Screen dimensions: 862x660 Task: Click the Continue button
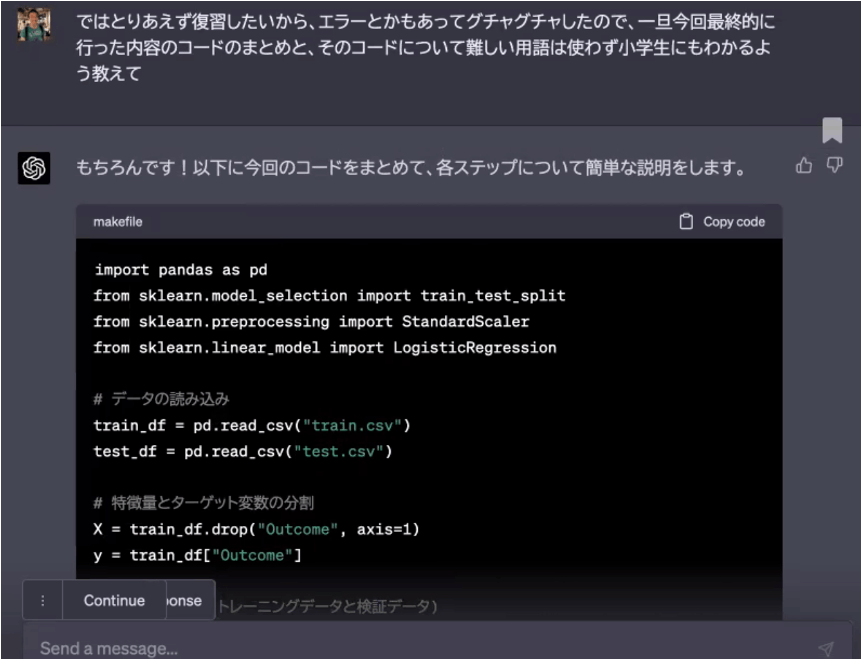pos(114,600)
